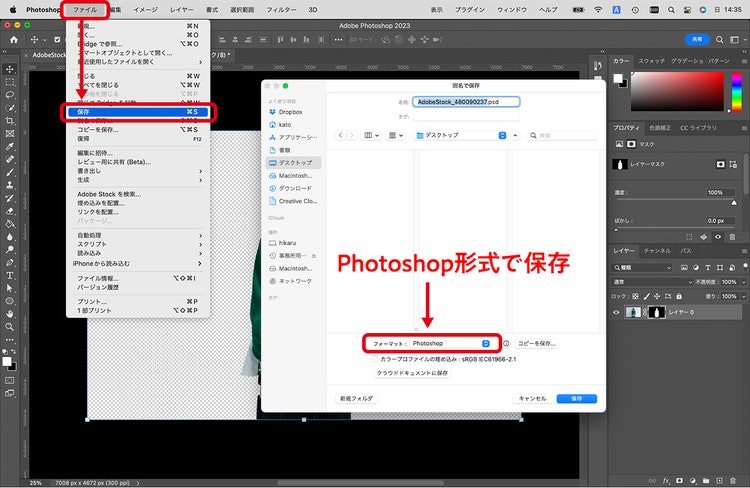This screenshot has height=488, width=750.
Task: Open column view options dropdown in dialog
Action: (x=372, y=135)
